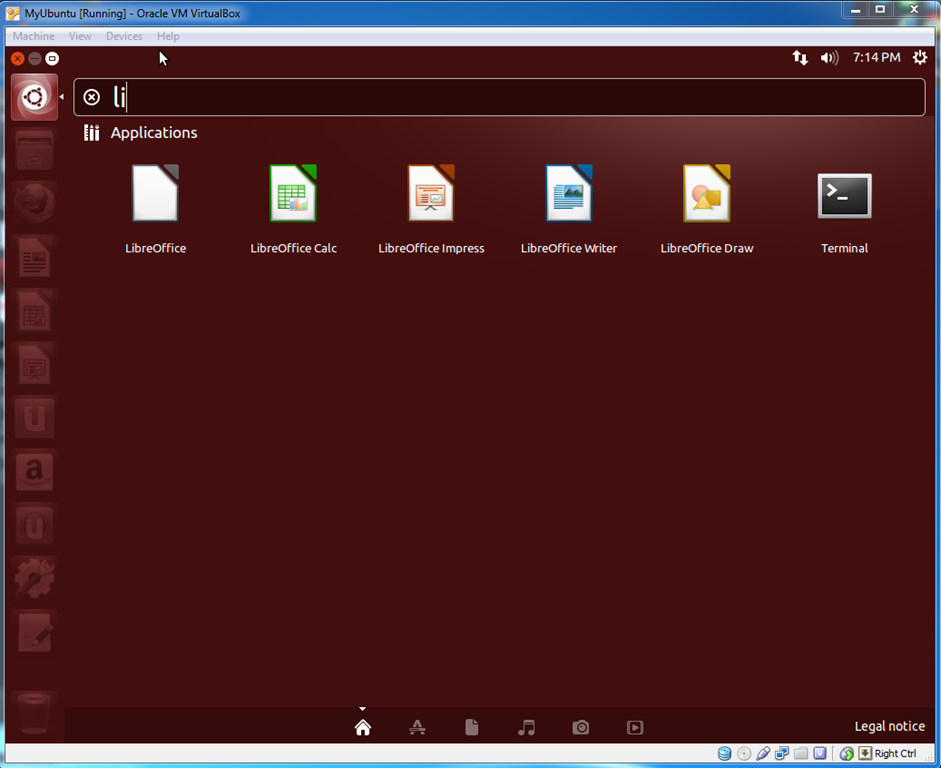Switch to the Files lens
This screenshot has width=941, height=768.
coord(472,727)
